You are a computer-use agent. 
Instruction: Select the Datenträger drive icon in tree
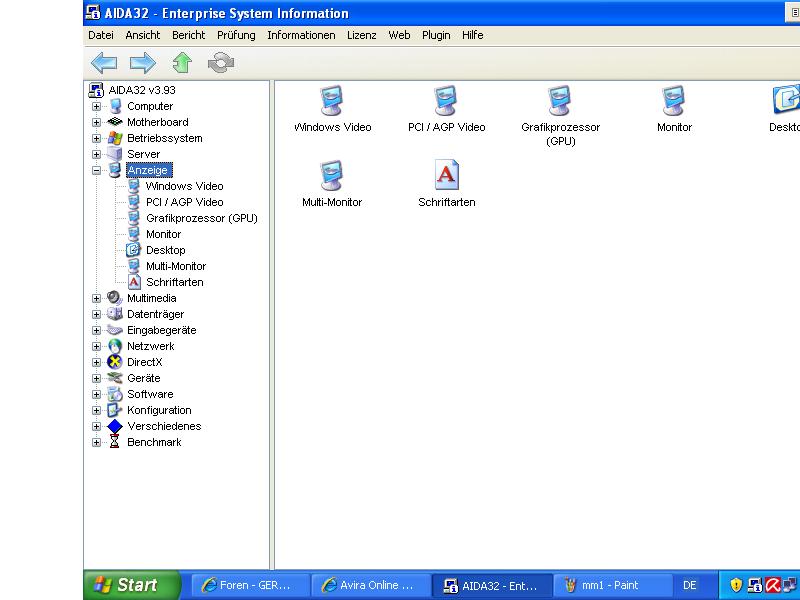(x=115, y=314)
